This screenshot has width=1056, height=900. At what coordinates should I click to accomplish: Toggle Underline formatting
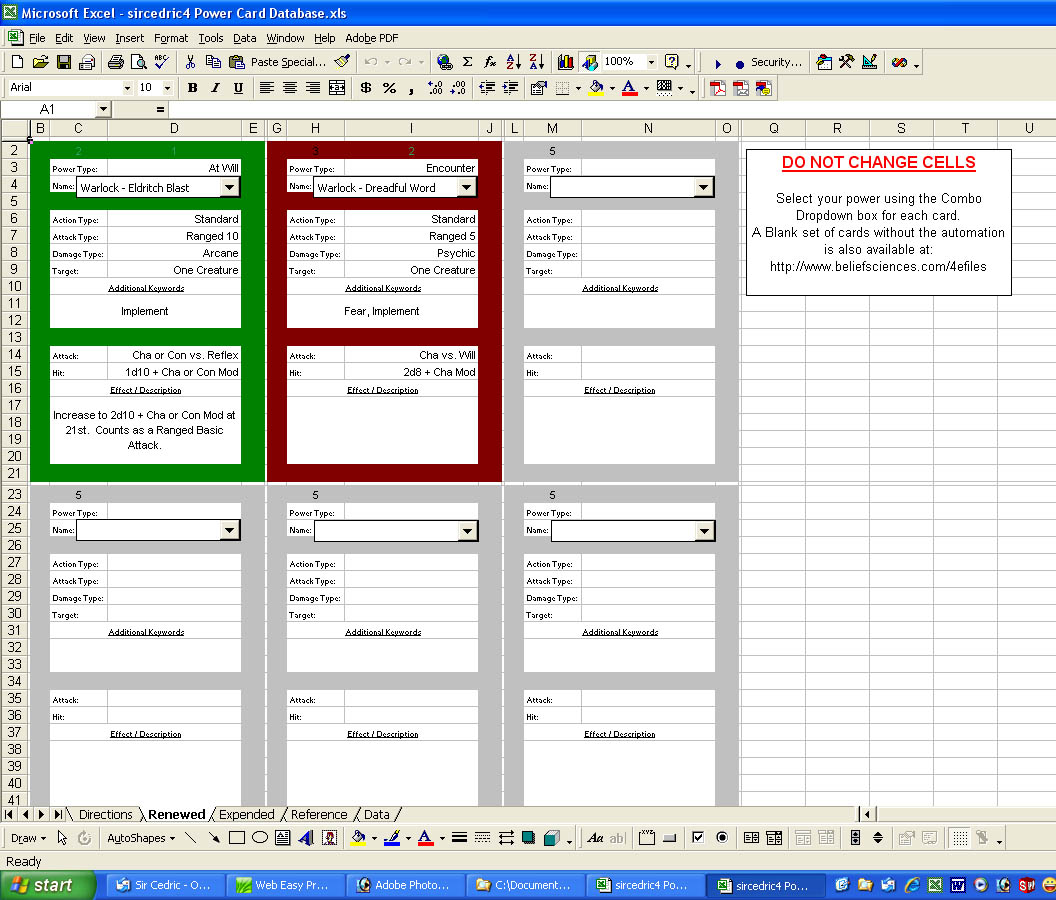click(238, 88)
